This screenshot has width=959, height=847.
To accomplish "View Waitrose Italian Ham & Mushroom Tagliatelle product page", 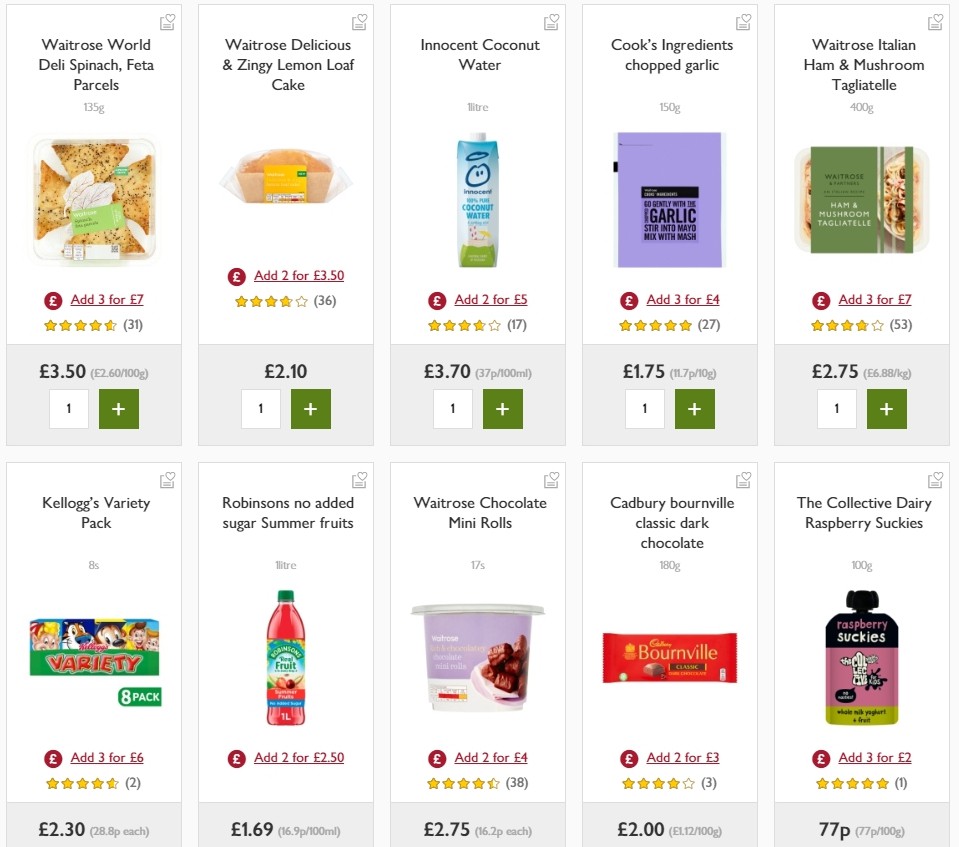I will pos(861,198).
